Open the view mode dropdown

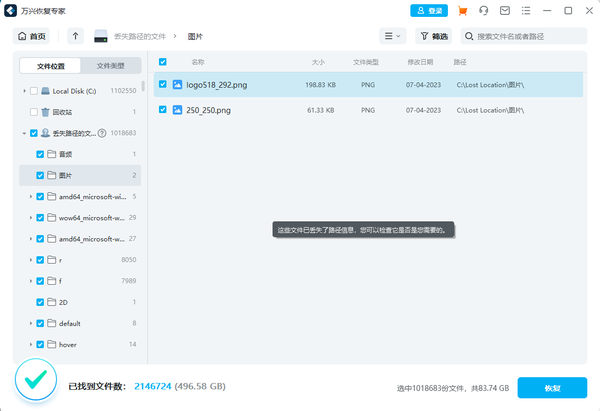pyautogui.click(x=392, y=36)
